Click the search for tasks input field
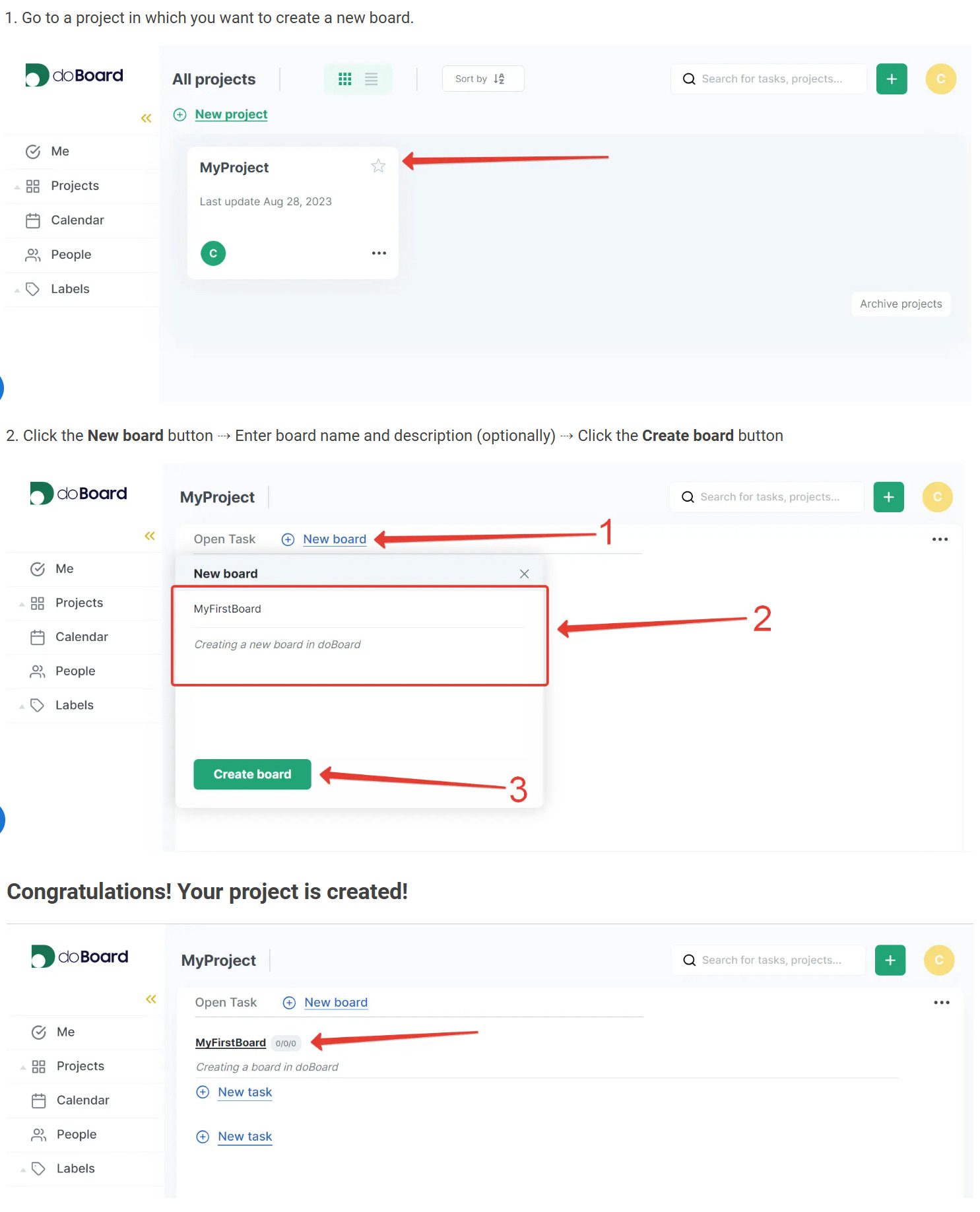The width and height of the screenshot is (980, 1212). (769, 79)
